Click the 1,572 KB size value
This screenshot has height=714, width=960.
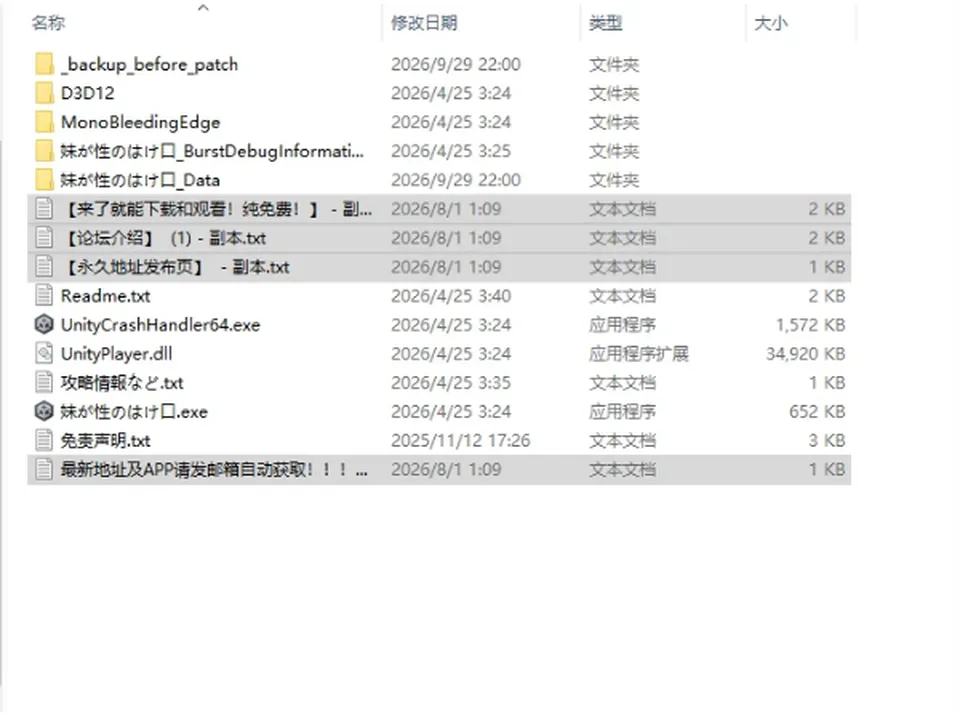(810, 325)
